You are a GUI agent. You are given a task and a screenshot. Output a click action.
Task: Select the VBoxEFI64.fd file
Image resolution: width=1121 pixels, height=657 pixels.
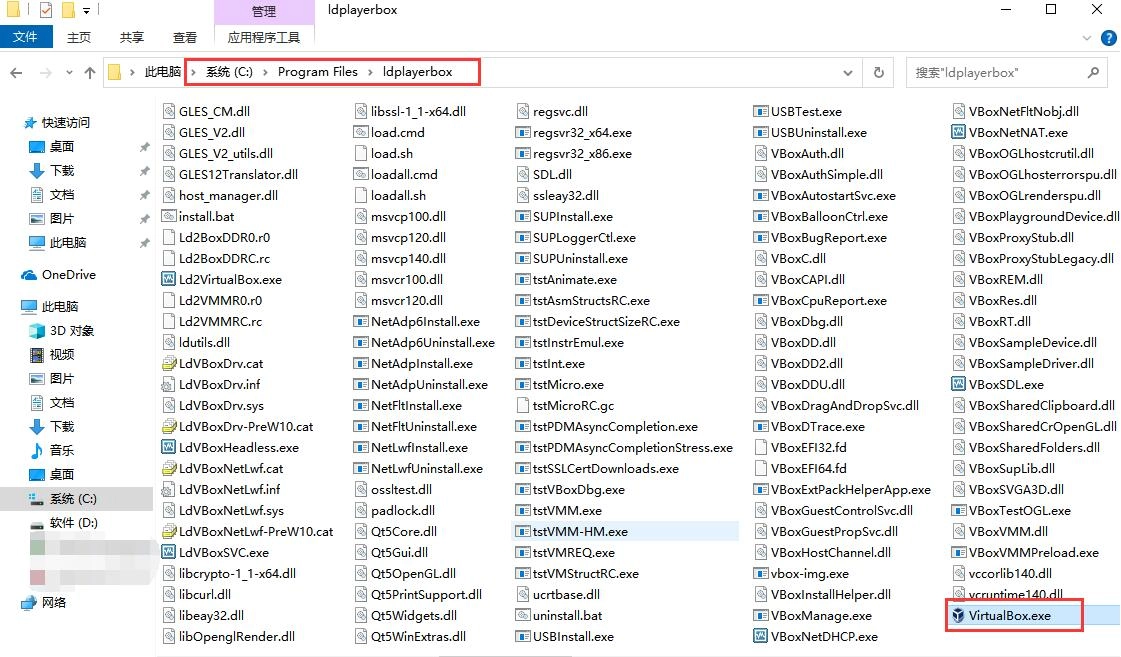tap(800, 469)
